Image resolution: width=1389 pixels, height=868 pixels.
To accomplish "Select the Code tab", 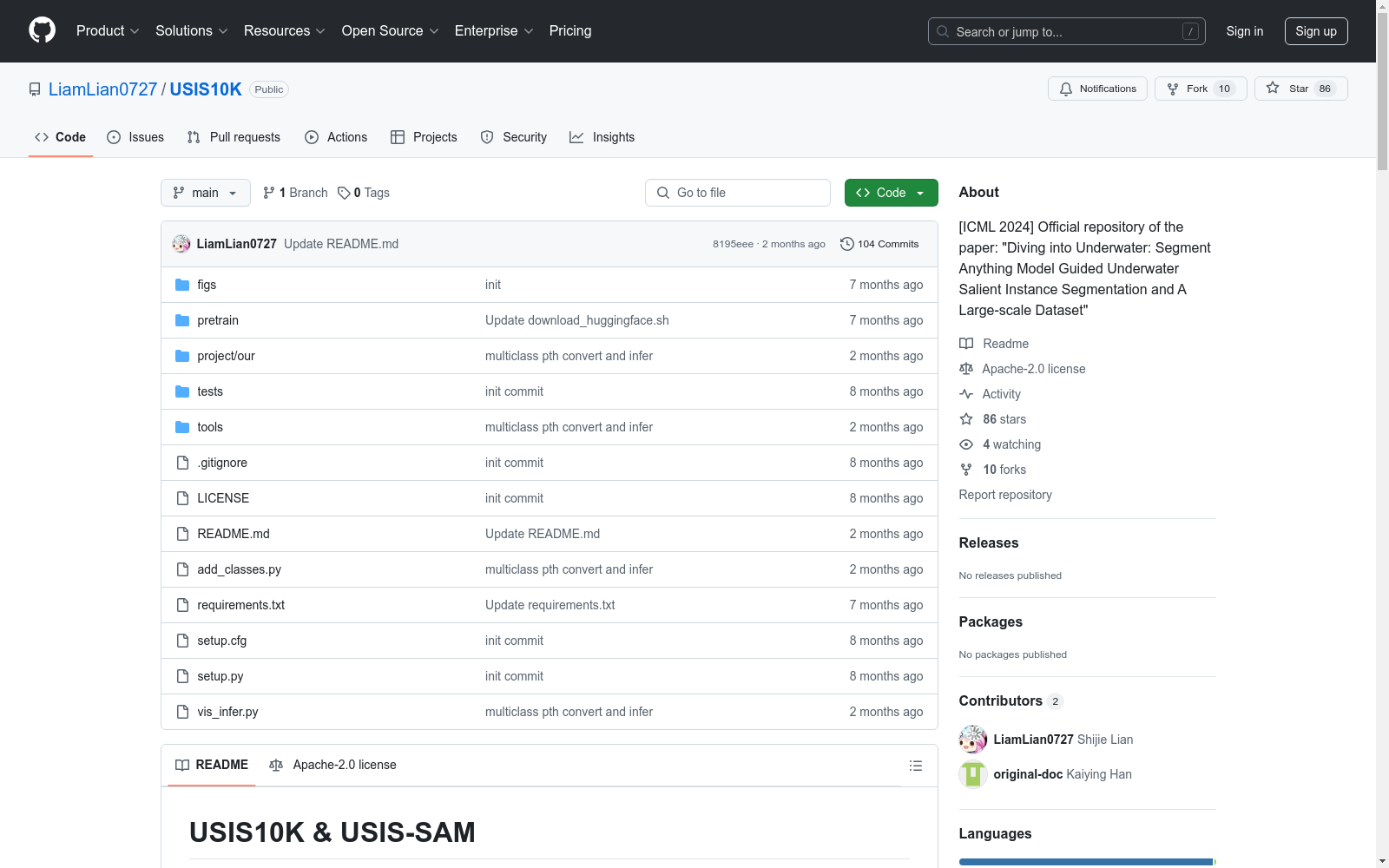I will point(60,137).
